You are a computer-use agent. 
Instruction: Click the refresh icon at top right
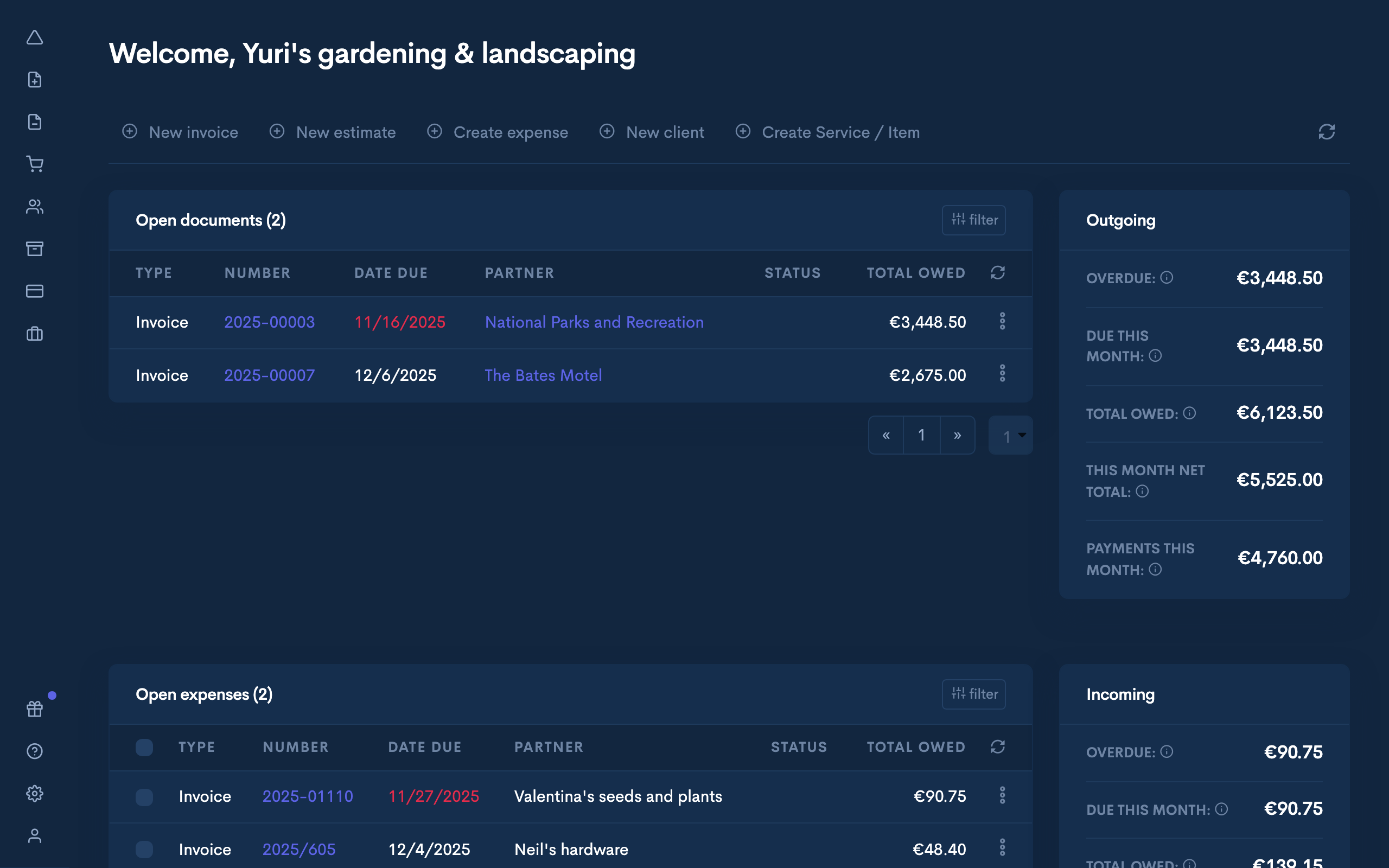click(x=1327, y=132)
